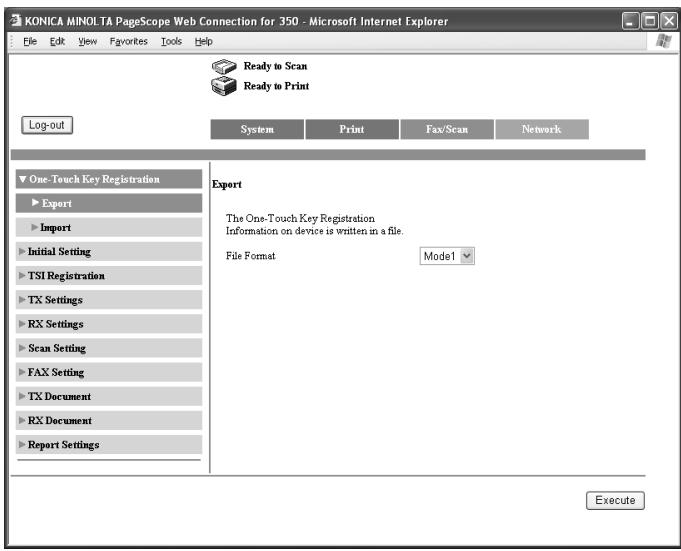The width and height of the screenshot is (681, 551).
Task: Expand the TX Settings section
Action: coord(109,300)
